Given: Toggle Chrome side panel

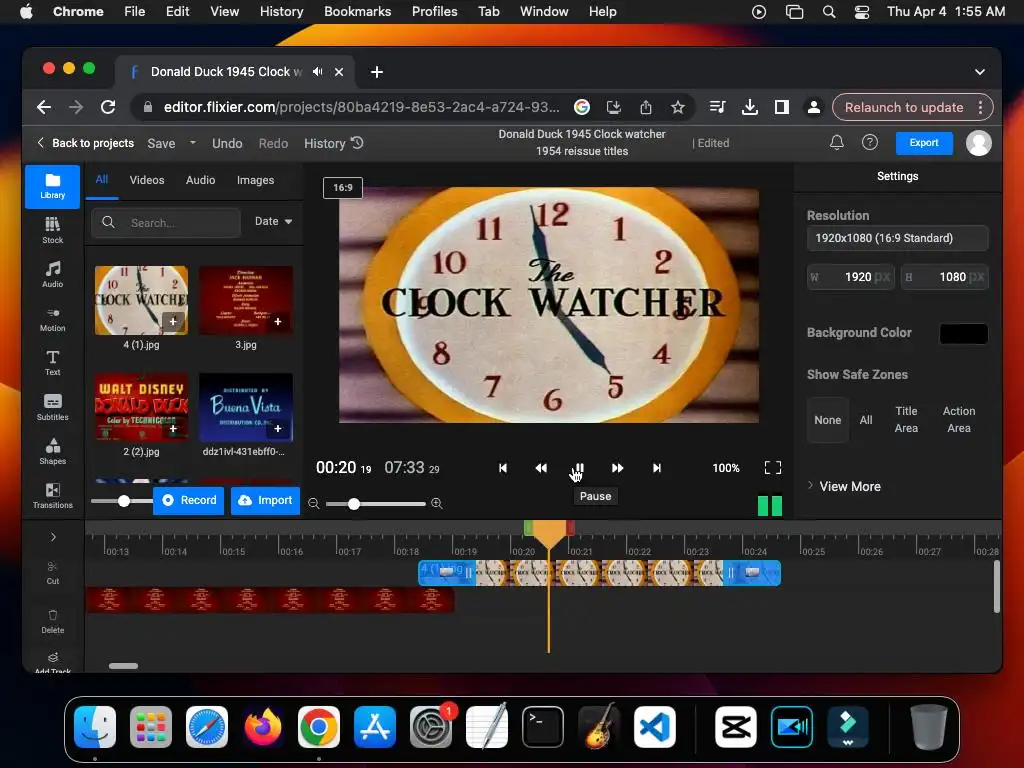Looking at the screenshot, I should 782,107.
